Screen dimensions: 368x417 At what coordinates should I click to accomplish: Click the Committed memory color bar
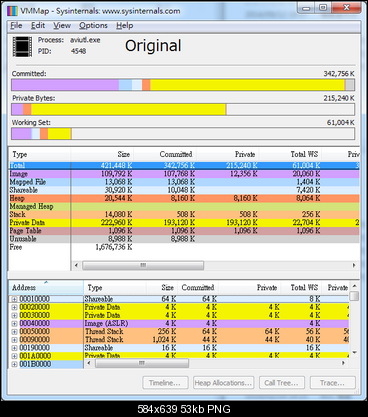tap(183, 85)
